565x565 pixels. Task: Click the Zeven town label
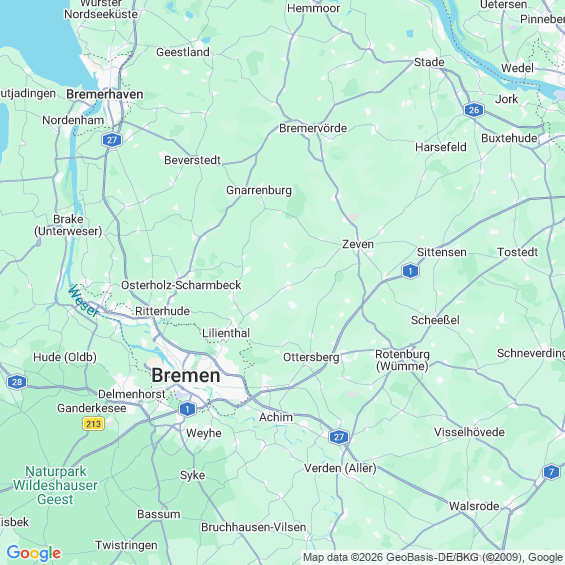coord(358,244)
